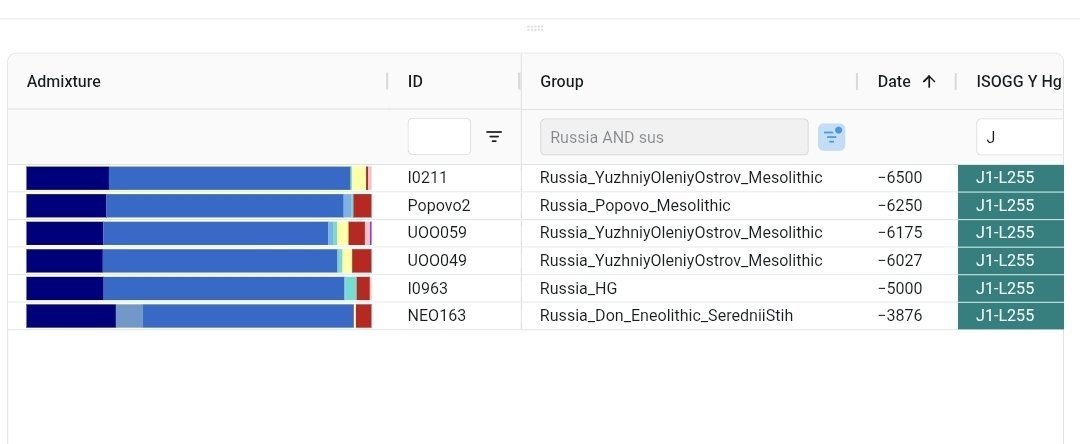Select J1-L255 haplogroup cell for NEO163
1080x444 pixels.
point(1010,315)
